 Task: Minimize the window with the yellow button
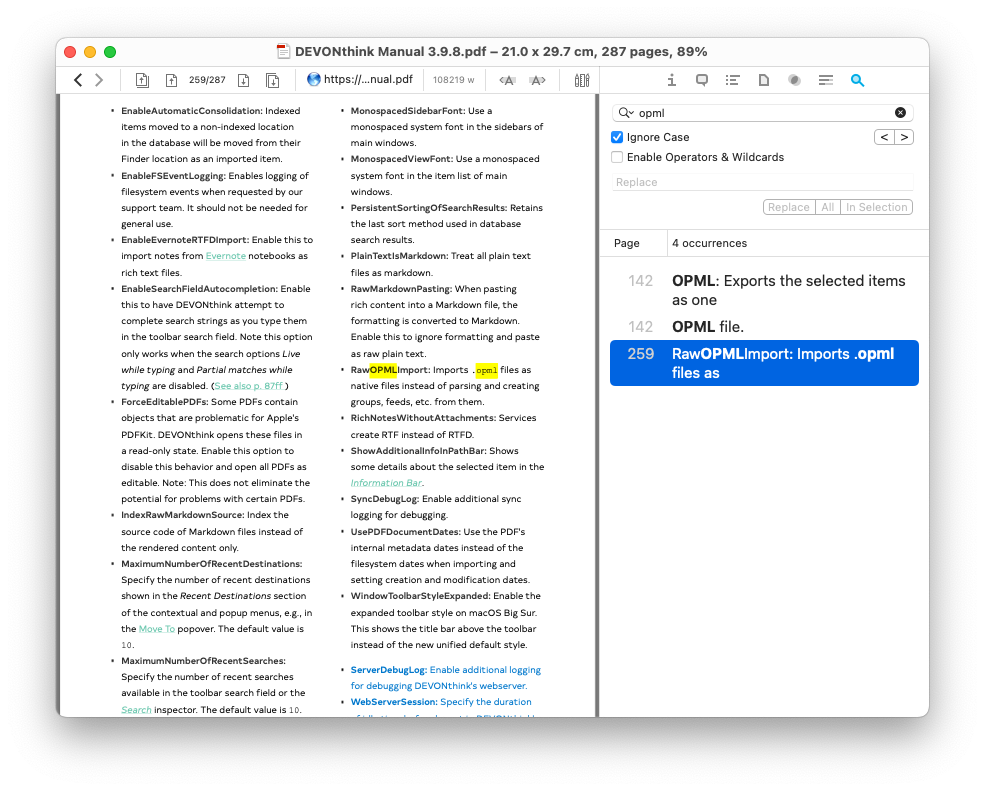point(90,52)
